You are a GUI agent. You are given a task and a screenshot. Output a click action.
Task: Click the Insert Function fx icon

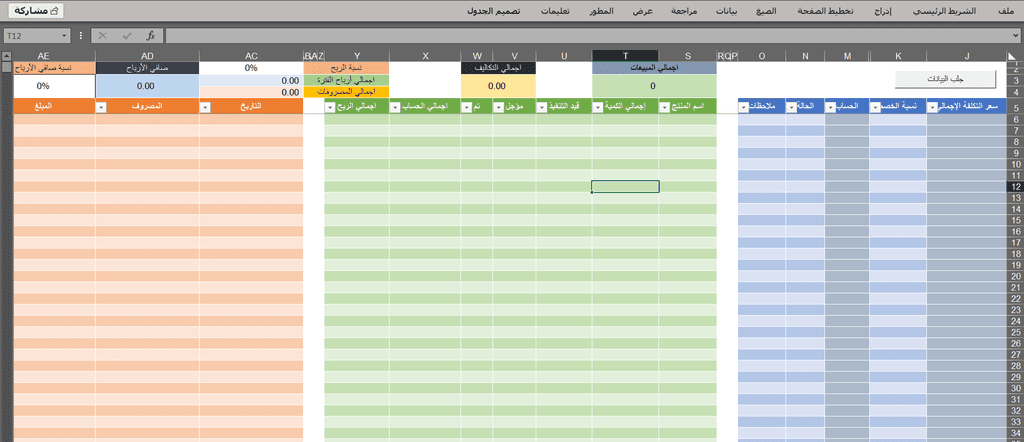click(151, 36)
